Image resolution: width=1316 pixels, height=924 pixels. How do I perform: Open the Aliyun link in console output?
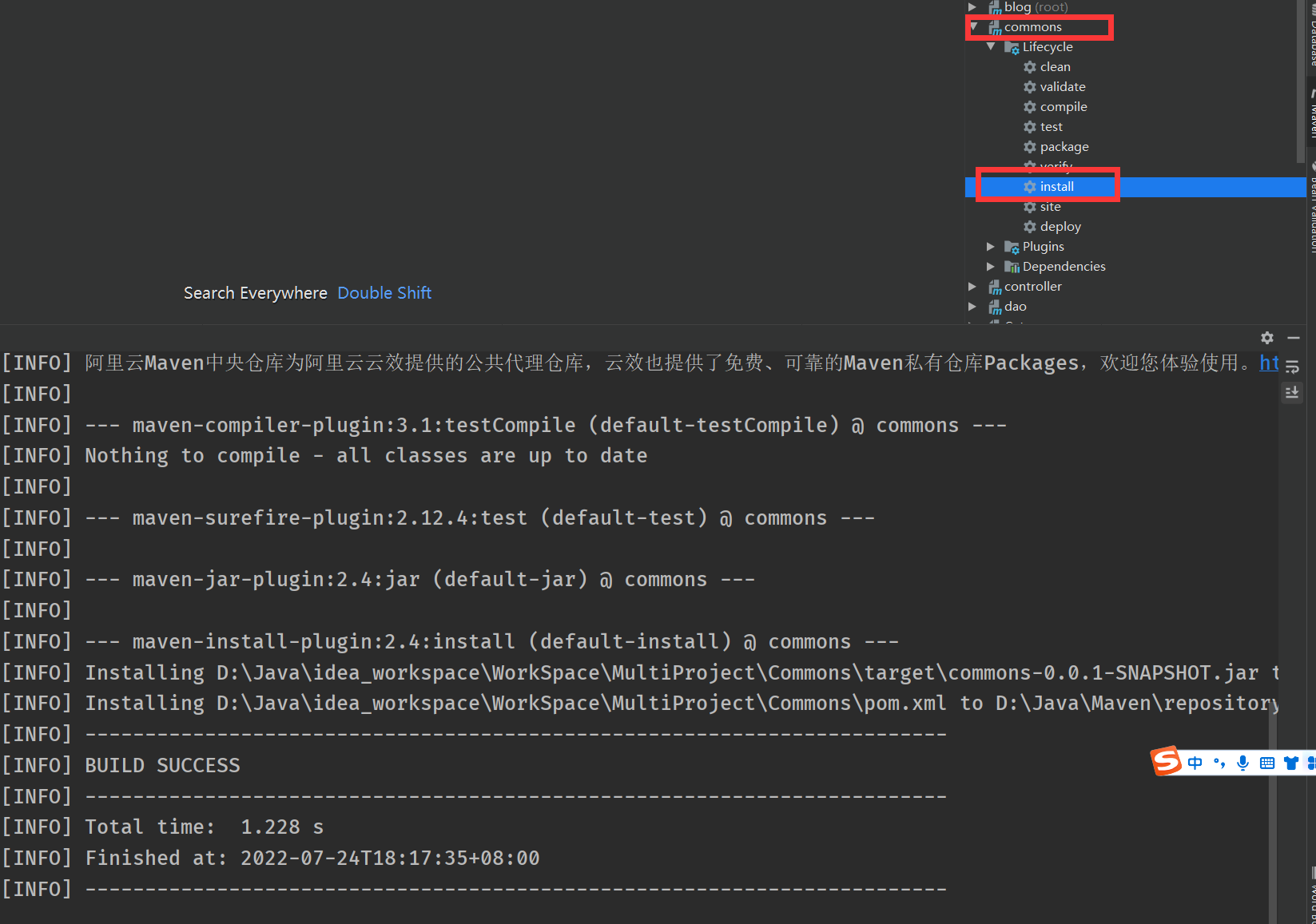coord(1269,363)
